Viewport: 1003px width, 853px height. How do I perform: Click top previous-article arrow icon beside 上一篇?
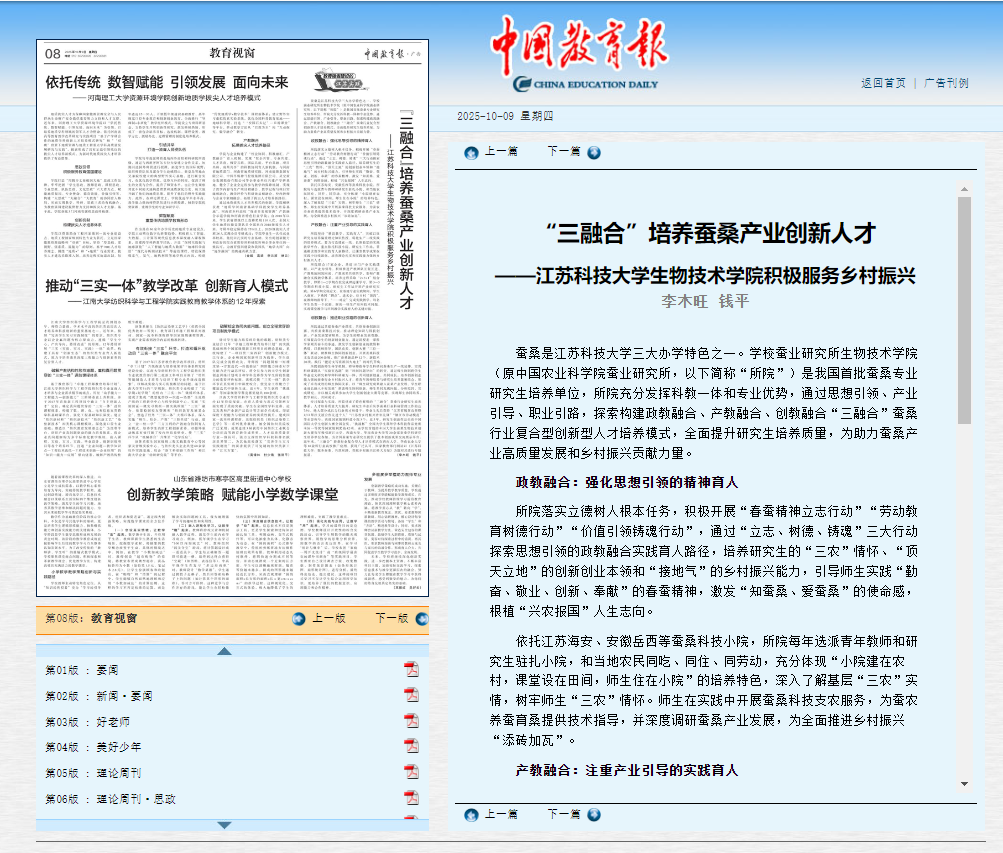[470, 152]
